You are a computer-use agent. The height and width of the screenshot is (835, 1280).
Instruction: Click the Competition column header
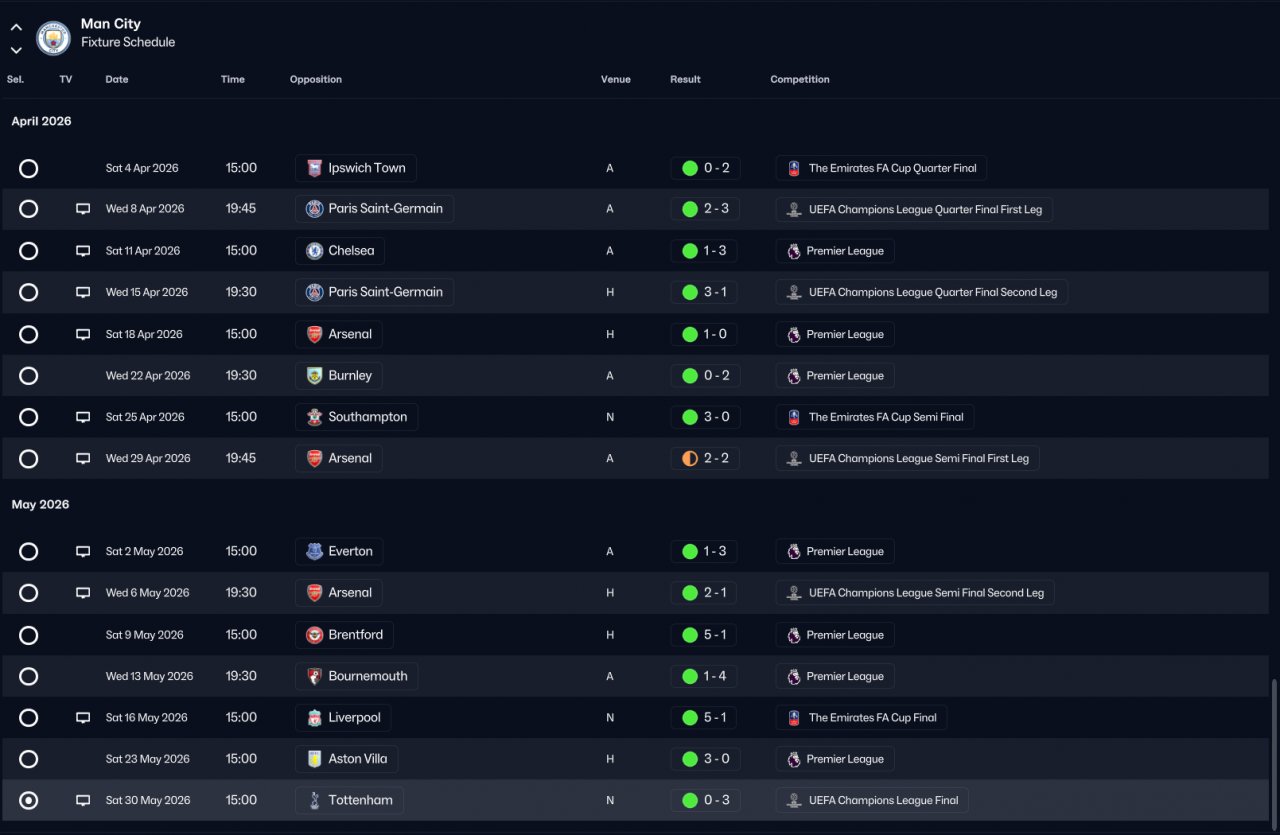(x=800, y=79)
